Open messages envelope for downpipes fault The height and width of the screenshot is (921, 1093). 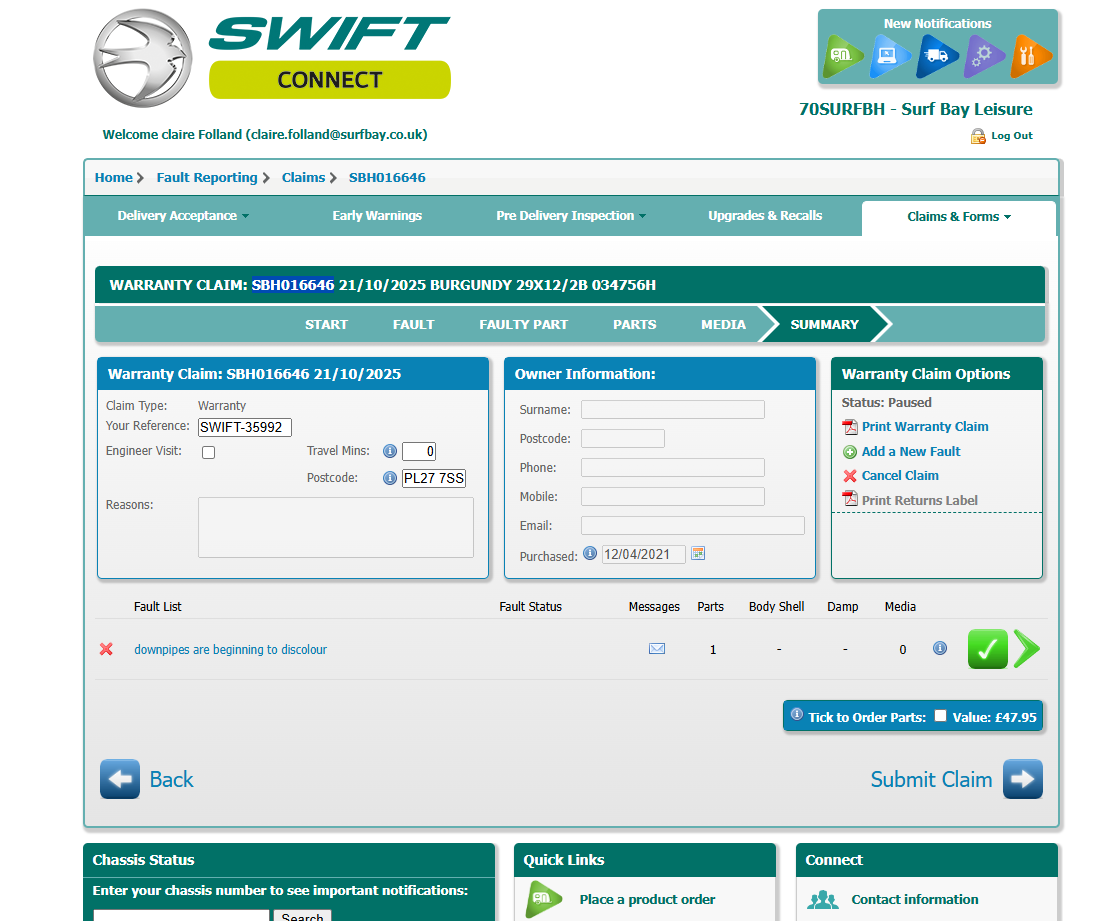[x=657, y=648]
